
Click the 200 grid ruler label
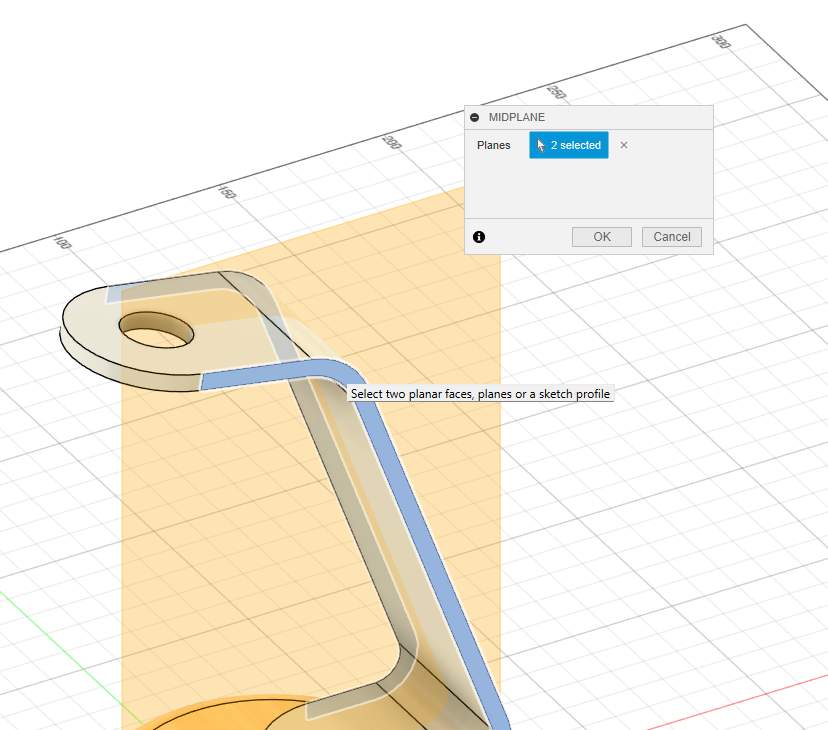tap(391, 143)
